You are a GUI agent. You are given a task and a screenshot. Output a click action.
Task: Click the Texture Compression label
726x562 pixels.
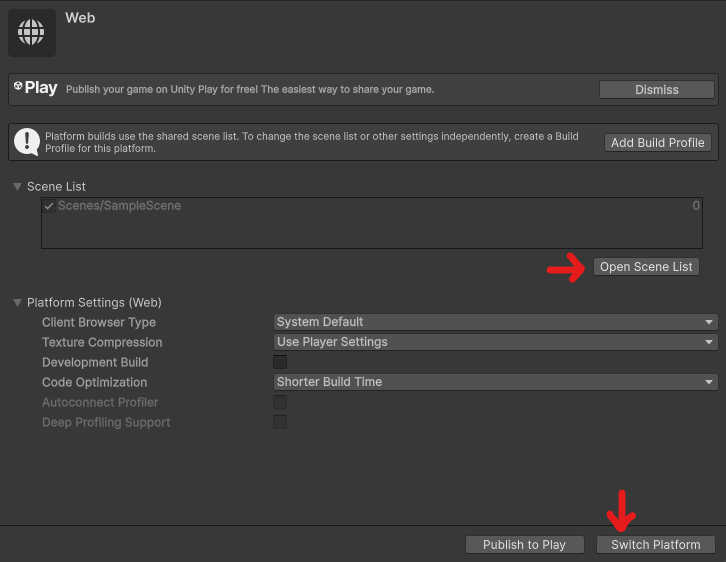[x=102, y=342]
